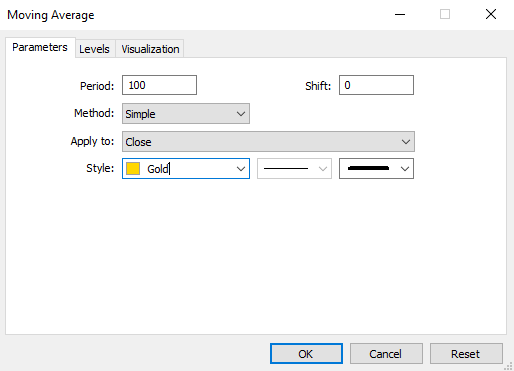The height and width of the screenshot is (371, 514).
Task: Open the line style dropdown
Action: (x=294, y=169)
